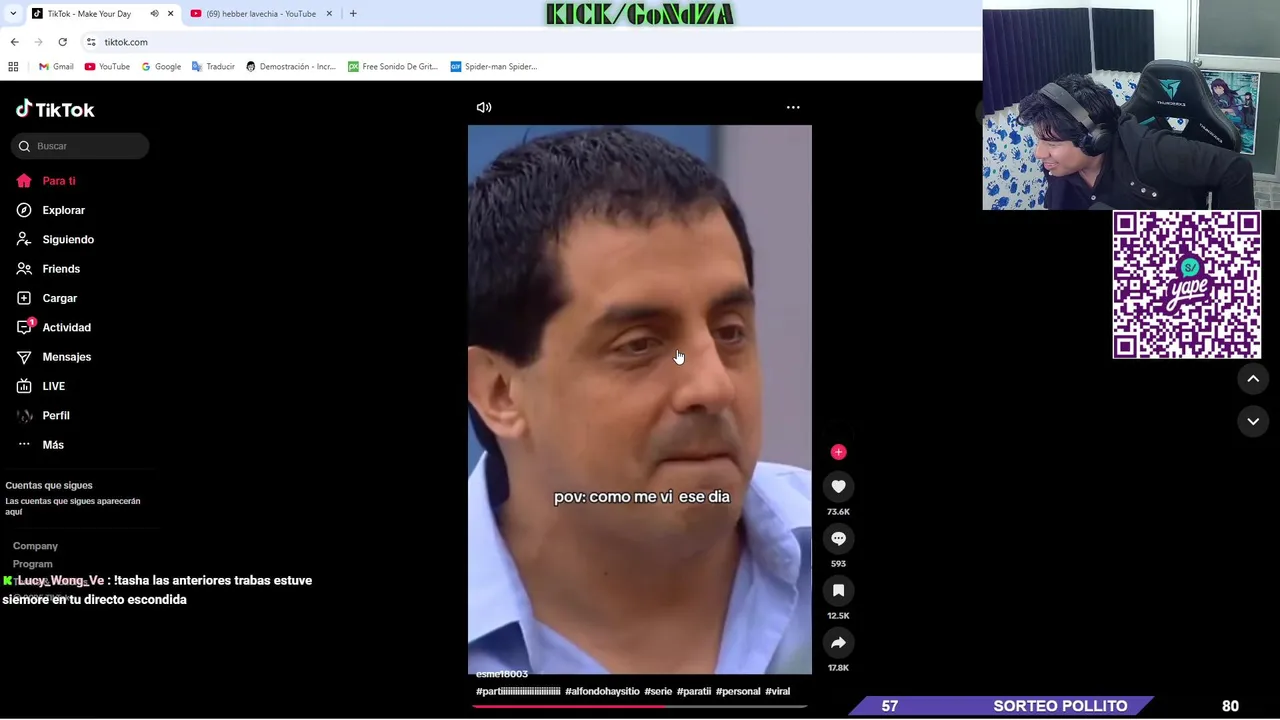Bookmark the video to favorites

[x=838, y=591]
